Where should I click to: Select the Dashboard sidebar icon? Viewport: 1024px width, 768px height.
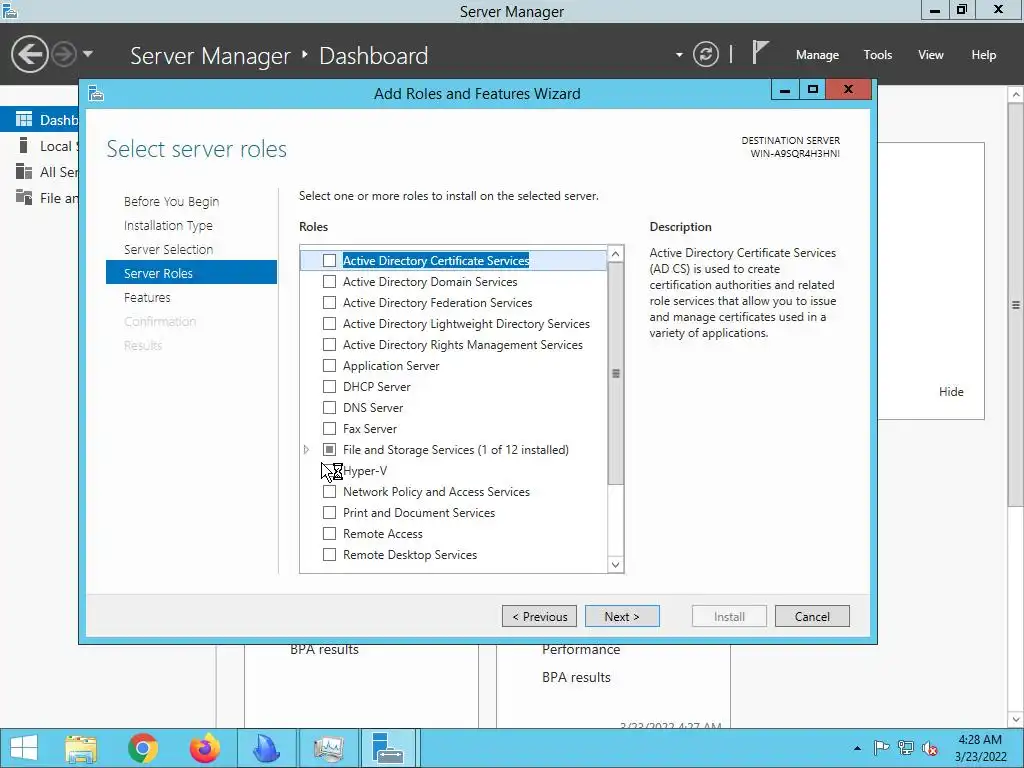click(x=24, y=119)
